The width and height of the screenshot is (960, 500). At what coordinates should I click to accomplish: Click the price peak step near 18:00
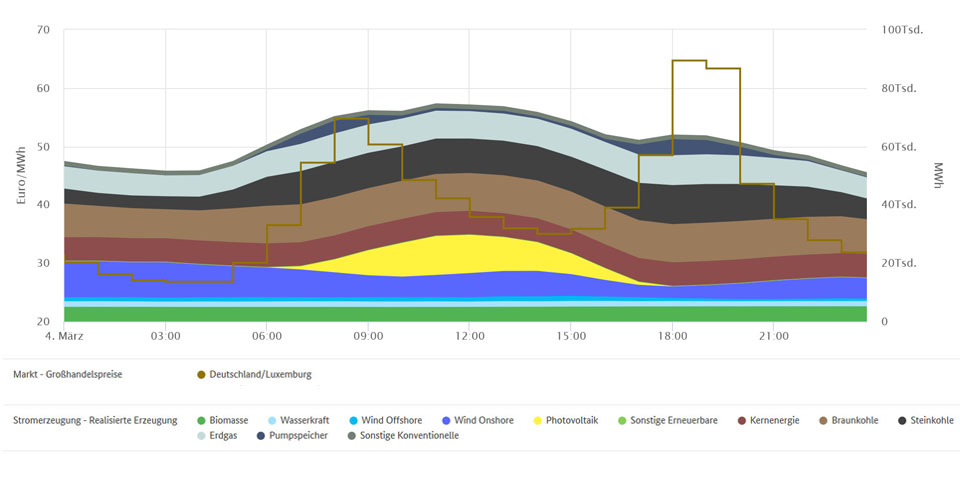click(689, 61)
